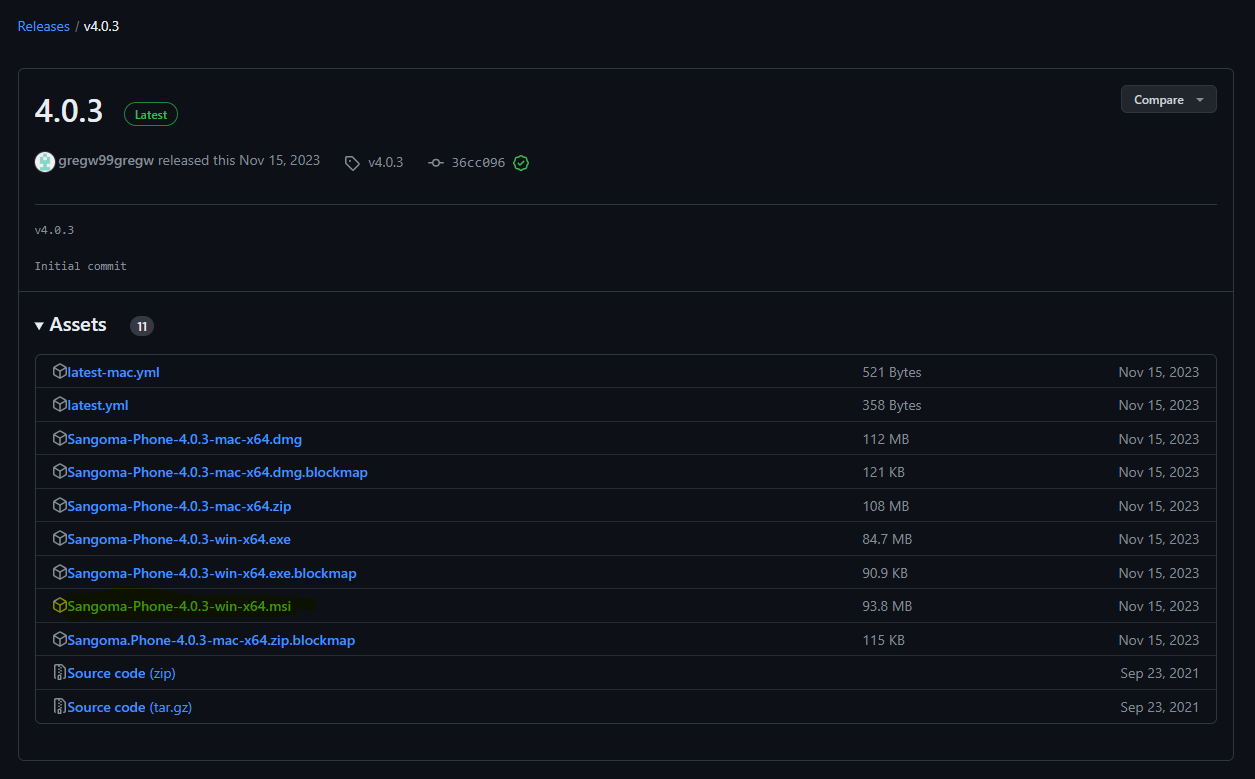Screen dimensions: 1255x779
Task: Click the 90.9 KB size value
Action: tap(885, 573)
